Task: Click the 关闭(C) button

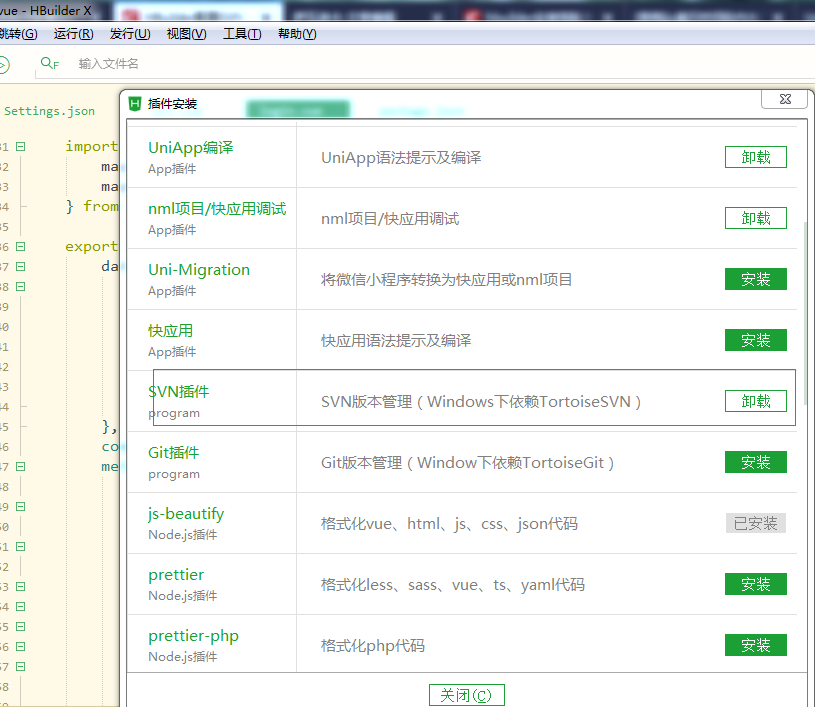Action: pos(466,695)
